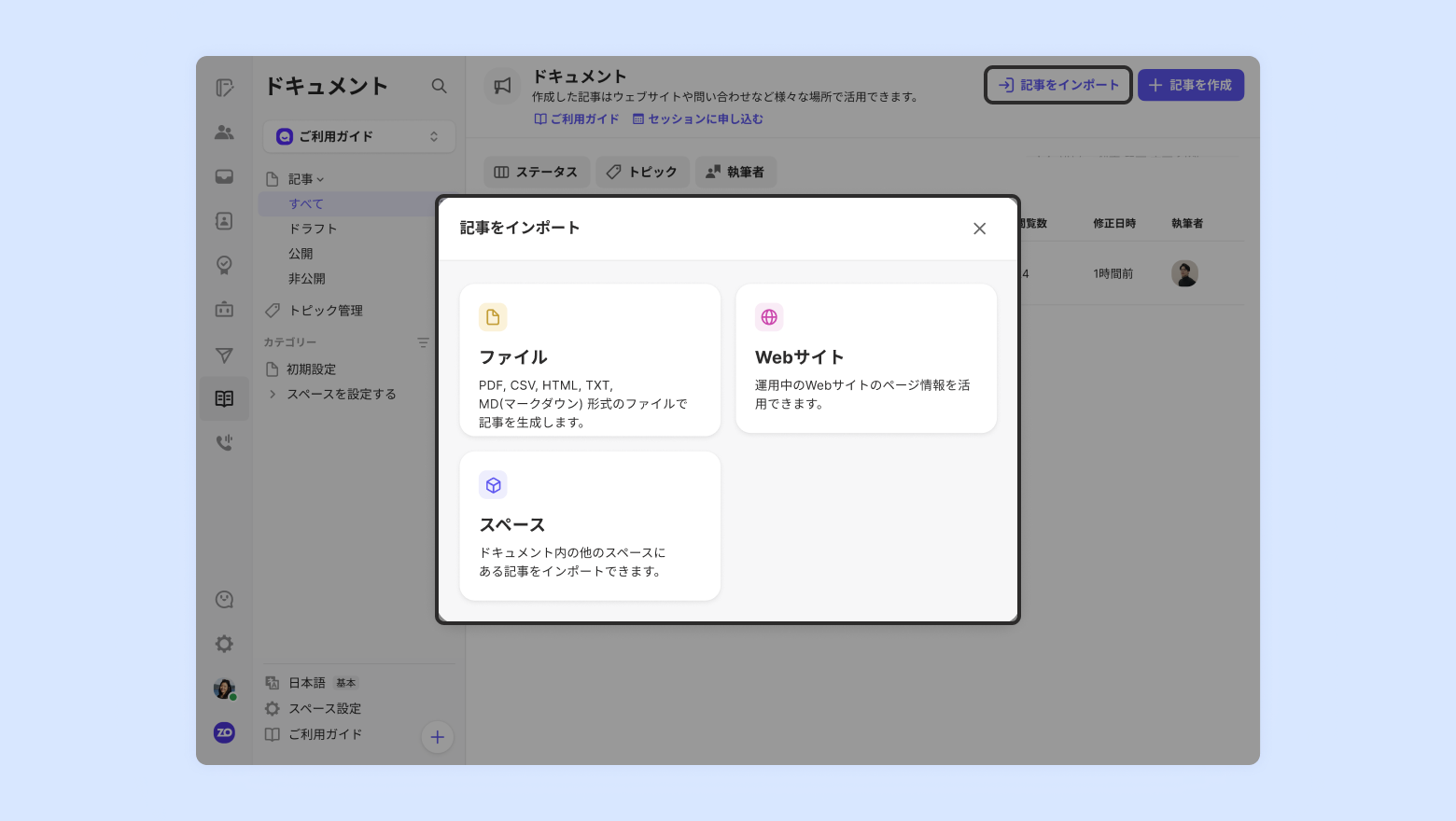Select ドラフト articles in sidebar
The image size is (1456, 821).
(313, 229)
